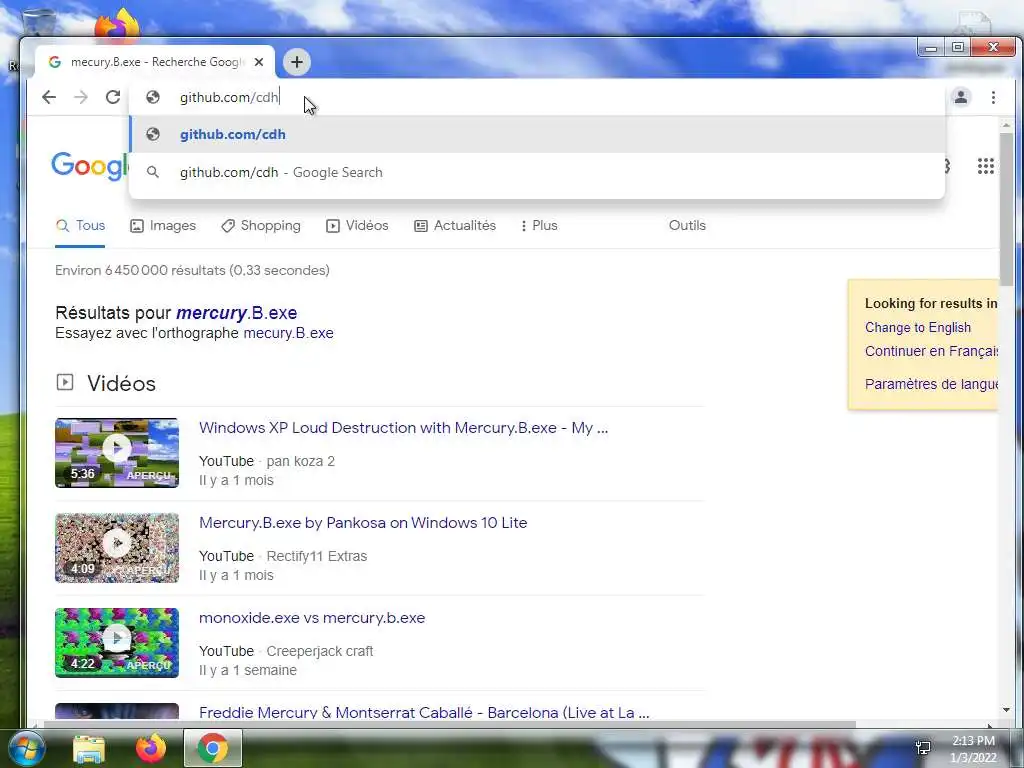The width and height of the screenshot is (1024, 768).
Task: Reload the page with the refresh icon
Action: (x=113, y=97)
